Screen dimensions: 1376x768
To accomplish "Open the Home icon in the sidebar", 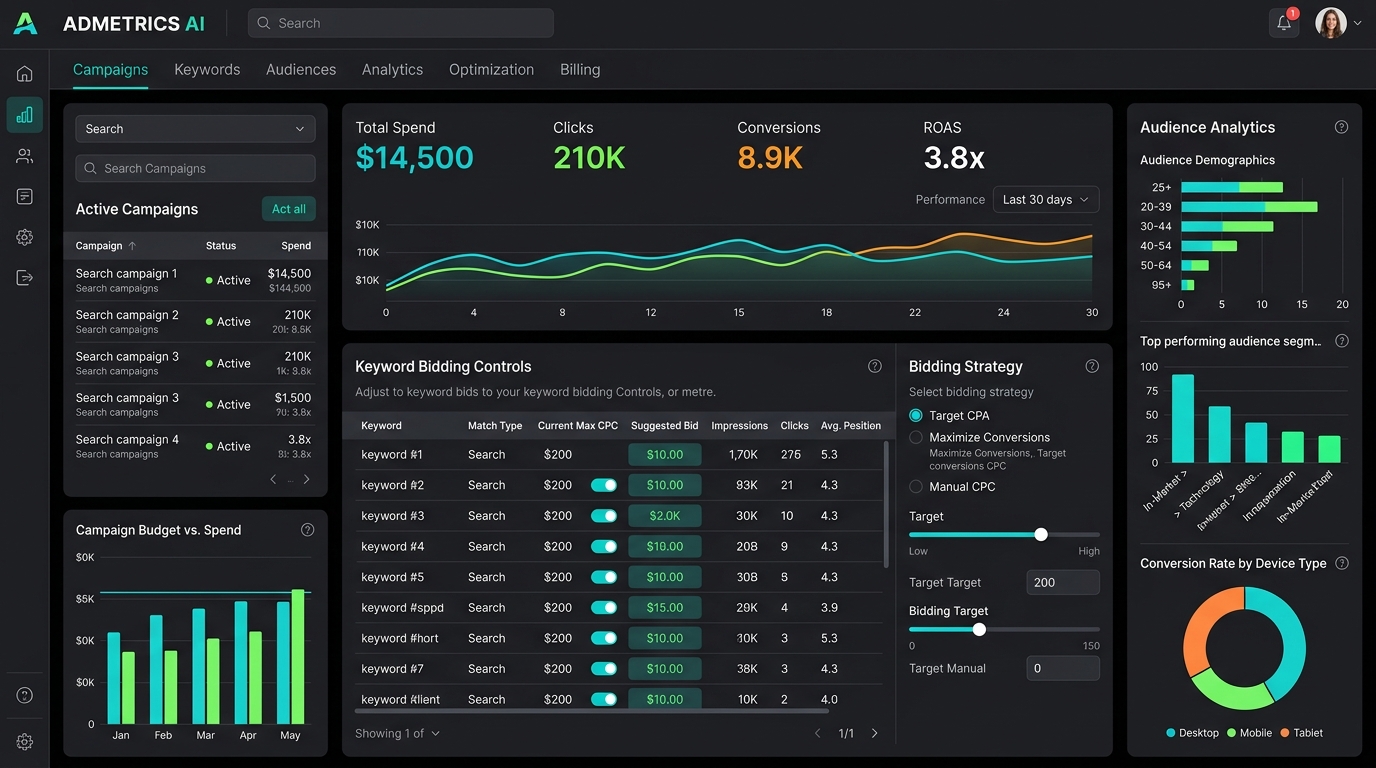I will click(25, 74).
